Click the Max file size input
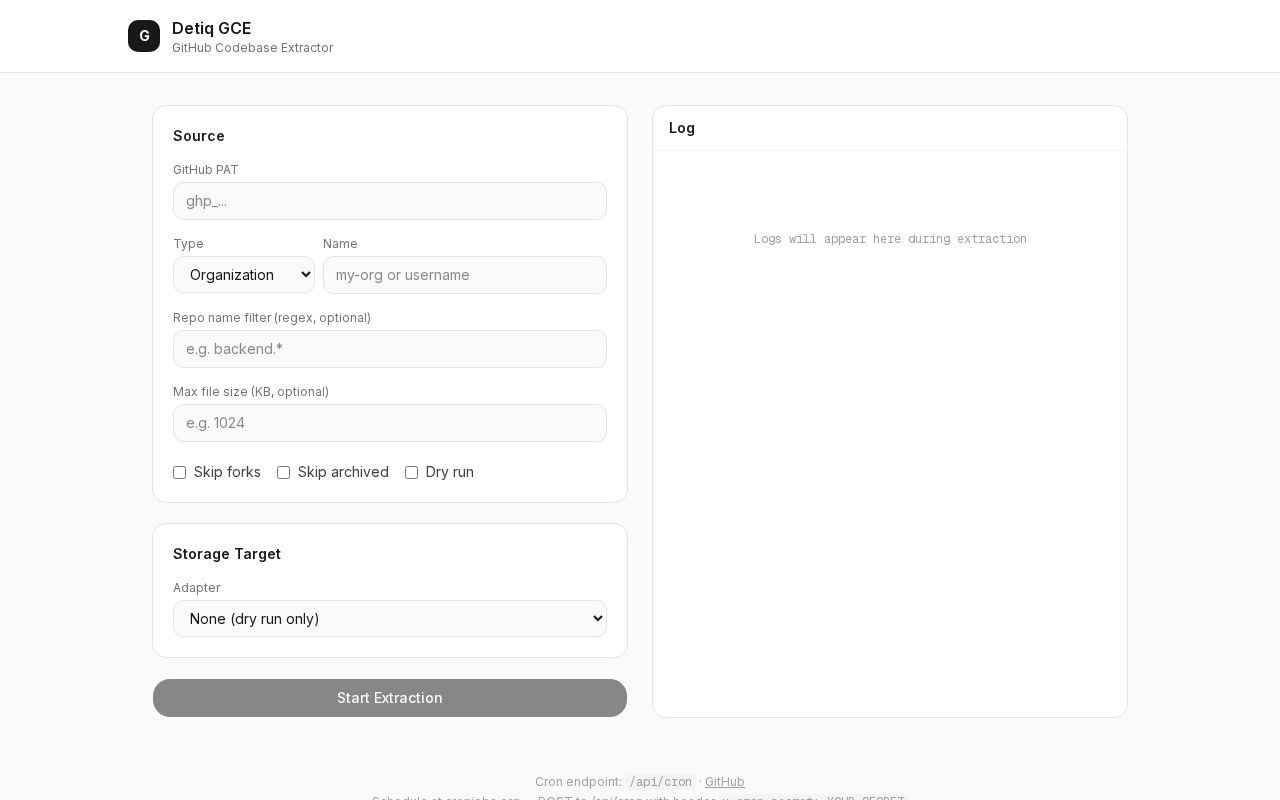 pyautogui.click(x=390, y=423)
